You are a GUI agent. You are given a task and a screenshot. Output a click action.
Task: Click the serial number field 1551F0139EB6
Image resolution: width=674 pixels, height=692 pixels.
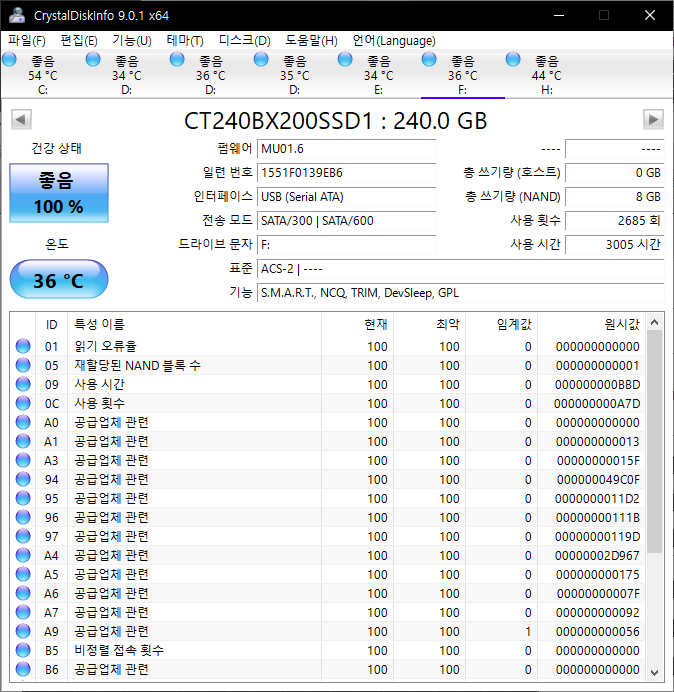(346, 173)
